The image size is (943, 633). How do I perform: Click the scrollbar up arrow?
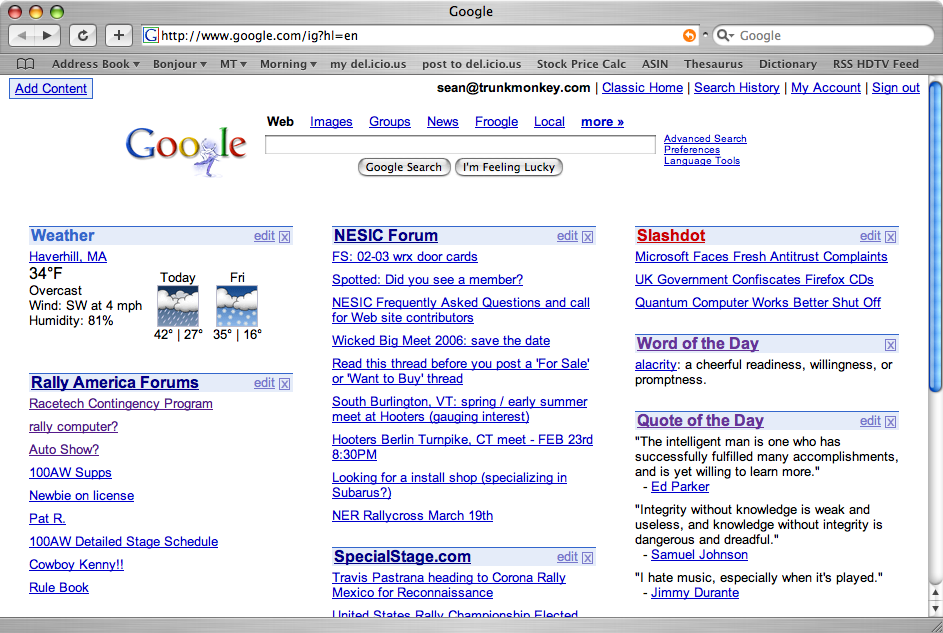point(935,593)
